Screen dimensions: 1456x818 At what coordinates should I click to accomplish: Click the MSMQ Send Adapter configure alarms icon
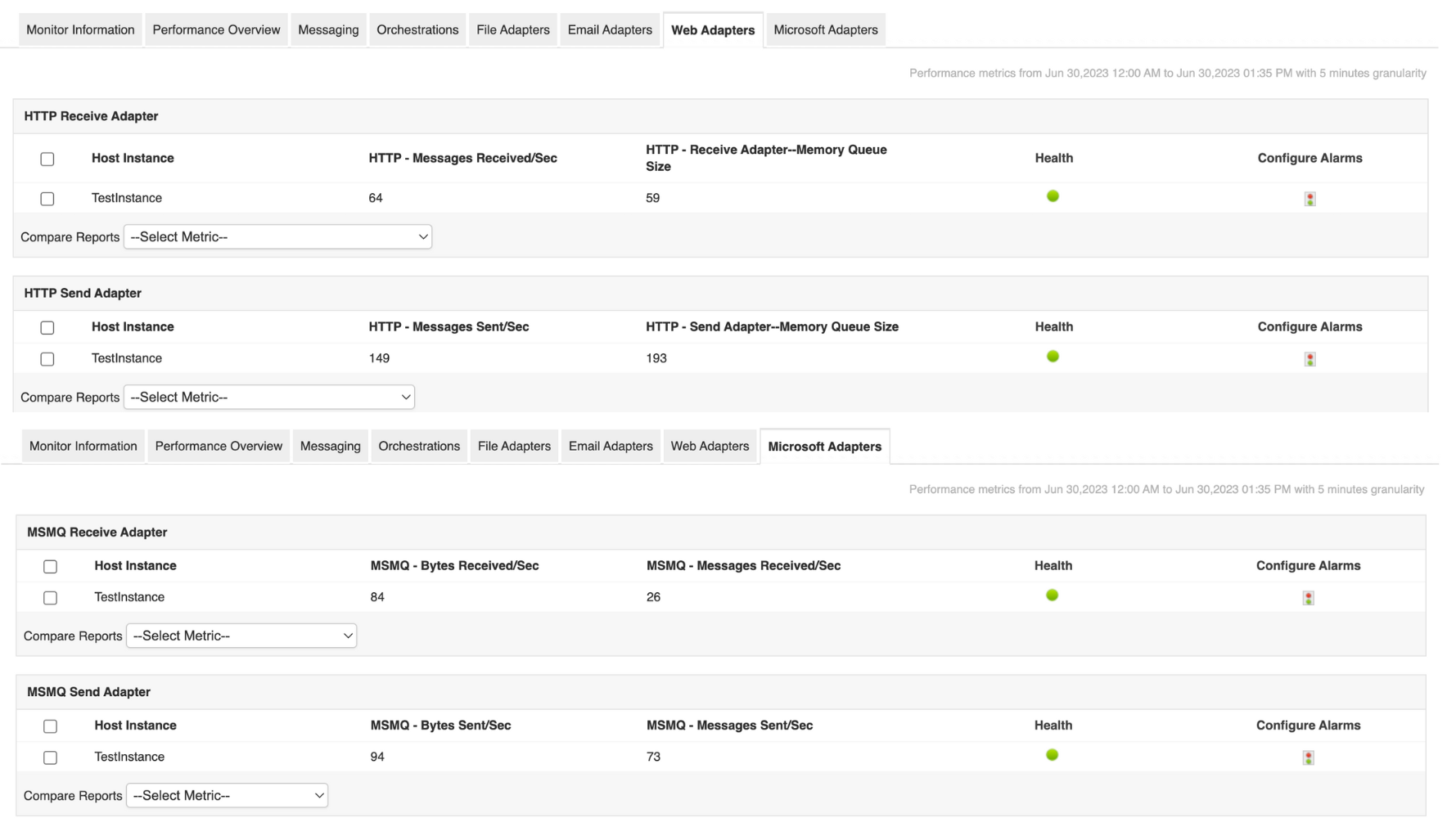(x=1308, y=757)
